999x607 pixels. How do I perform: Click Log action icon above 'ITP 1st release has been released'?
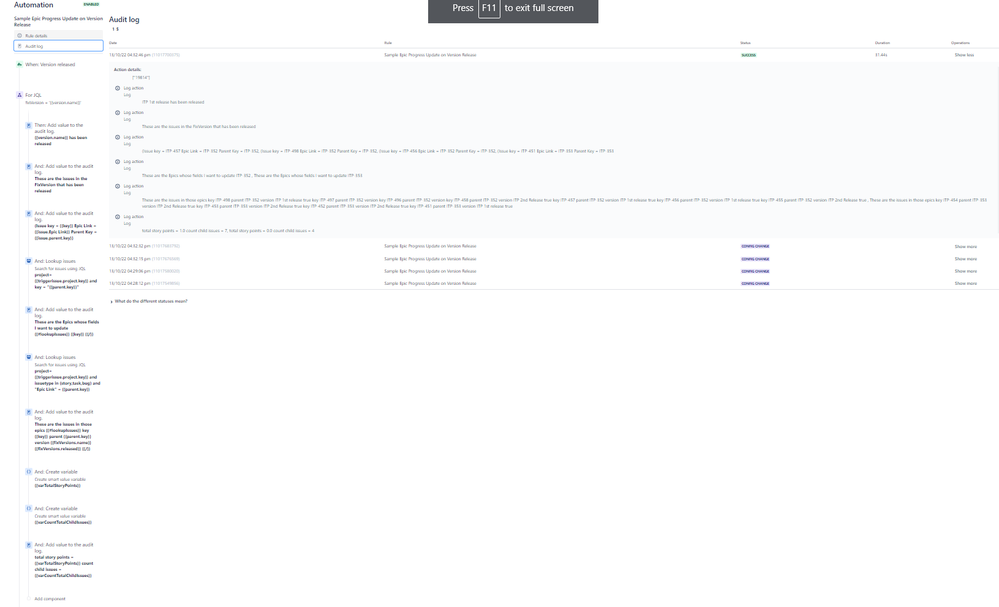(x=118, y=89)
